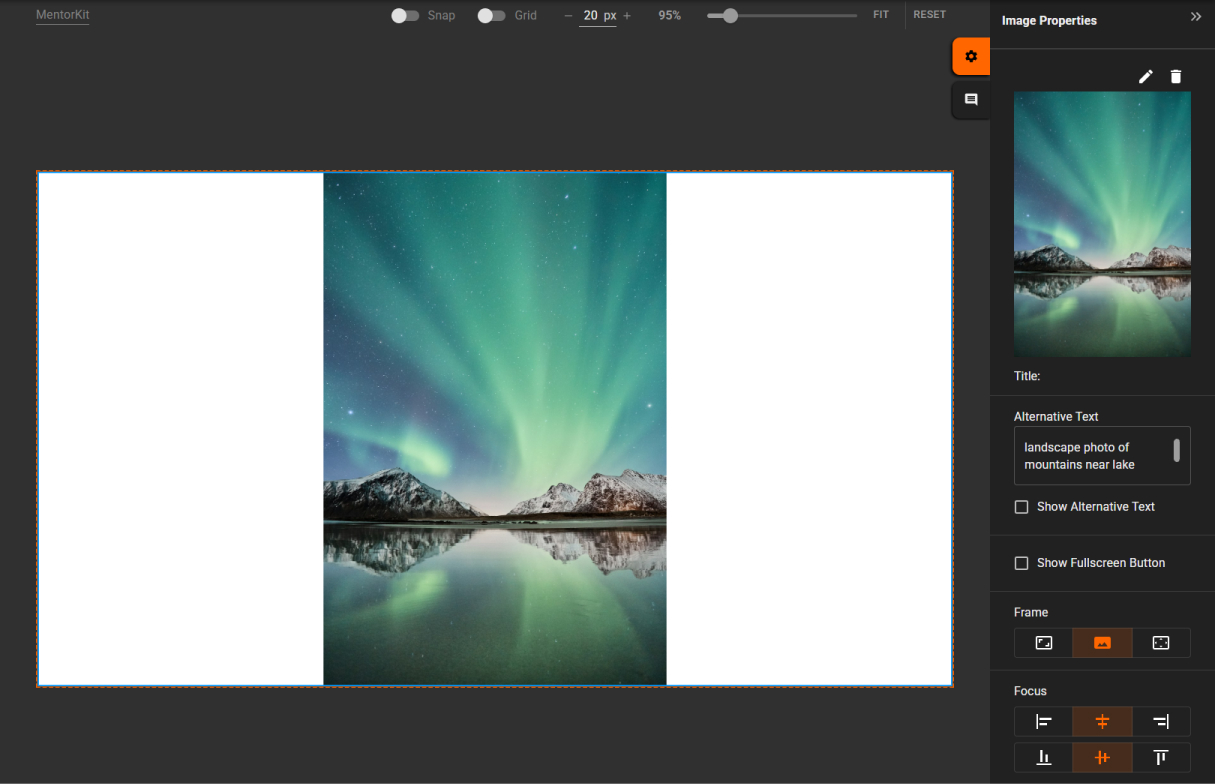Open the comments side tab

(971, 100)
